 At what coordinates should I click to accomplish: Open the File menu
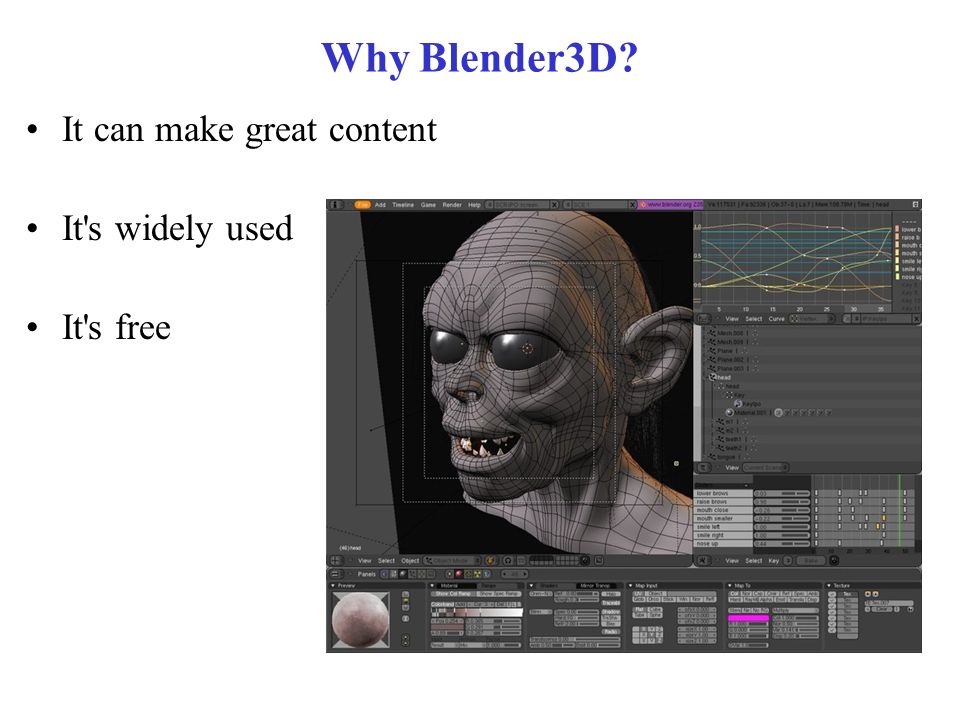click(363, 204)
